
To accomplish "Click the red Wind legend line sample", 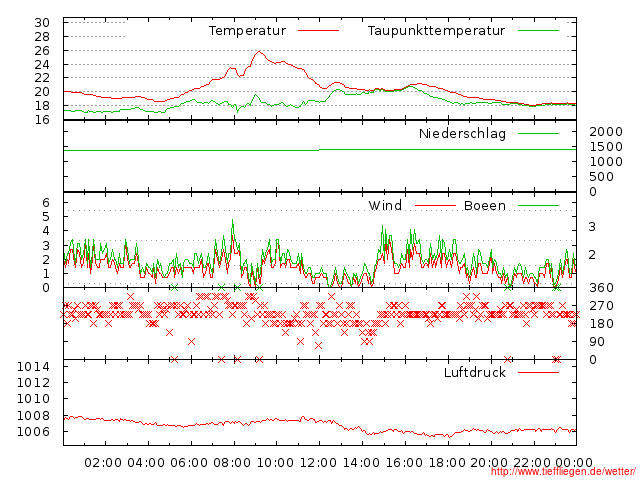I will [x=435, y=206].
